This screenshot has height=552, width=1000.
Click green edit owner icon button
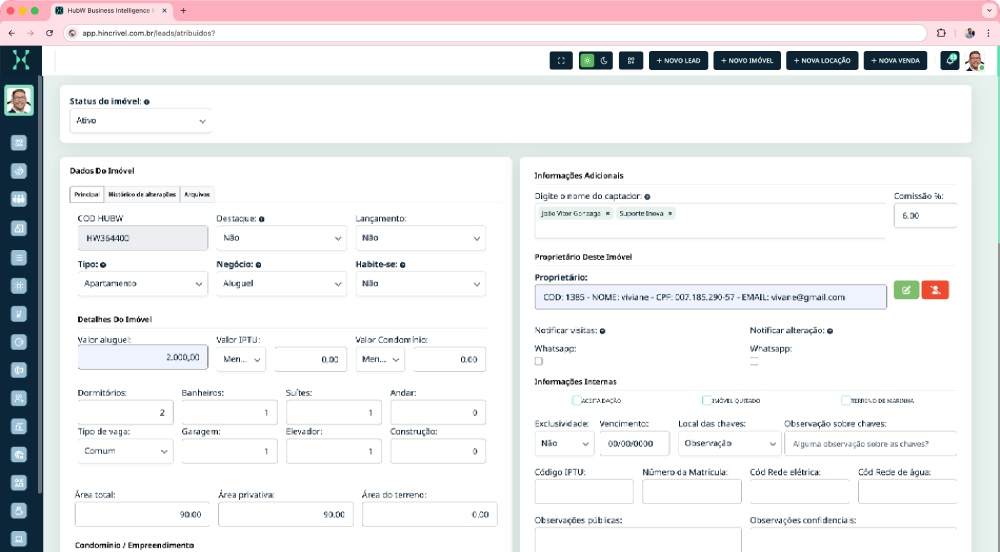(x=906, y=290)
